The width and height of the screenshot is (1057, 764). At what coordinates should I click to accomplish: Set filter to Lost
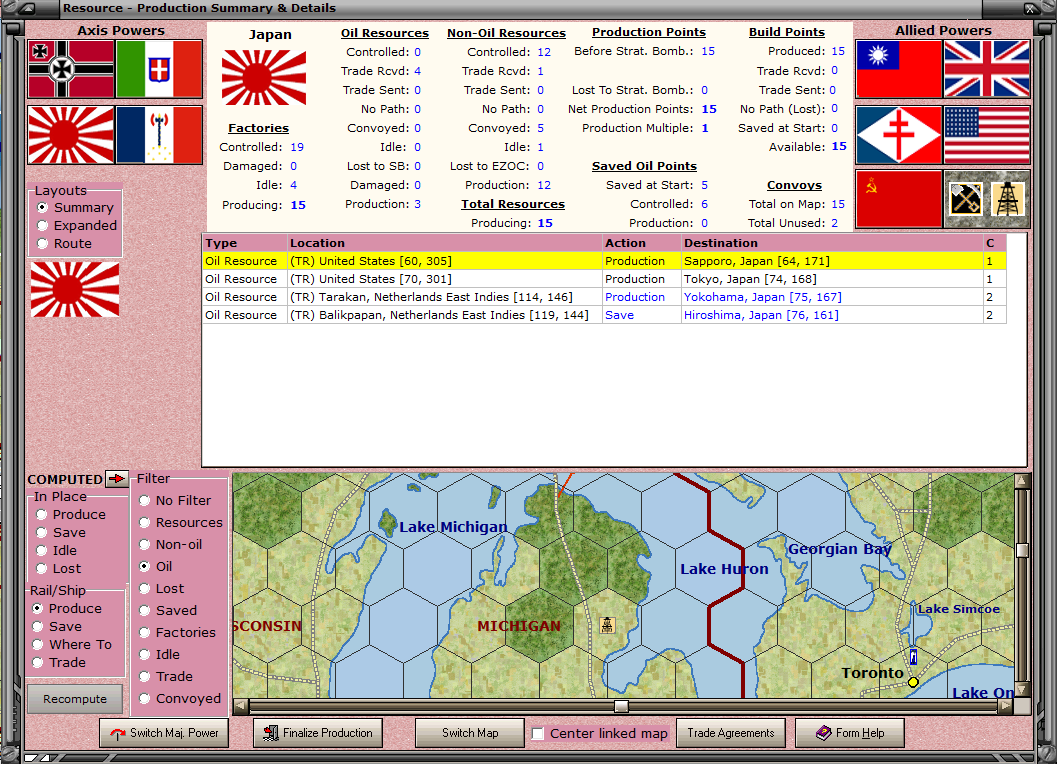161,589
